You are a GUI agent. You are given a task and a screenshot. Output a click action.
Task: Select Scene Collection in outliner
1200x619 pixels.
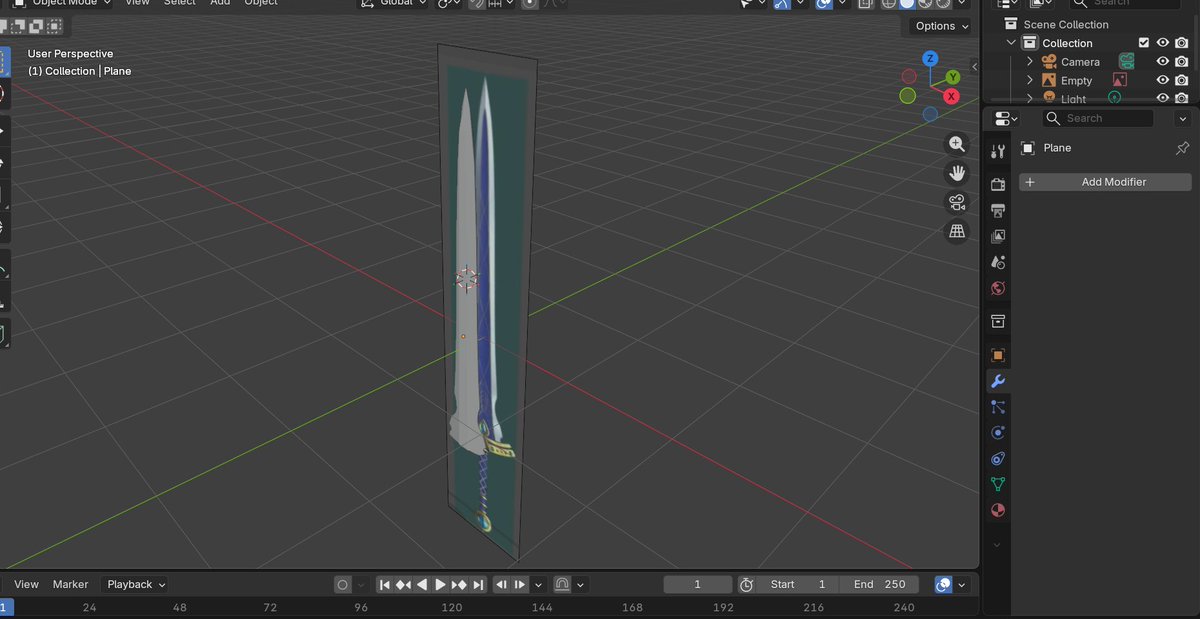(x=1066, y=24)
